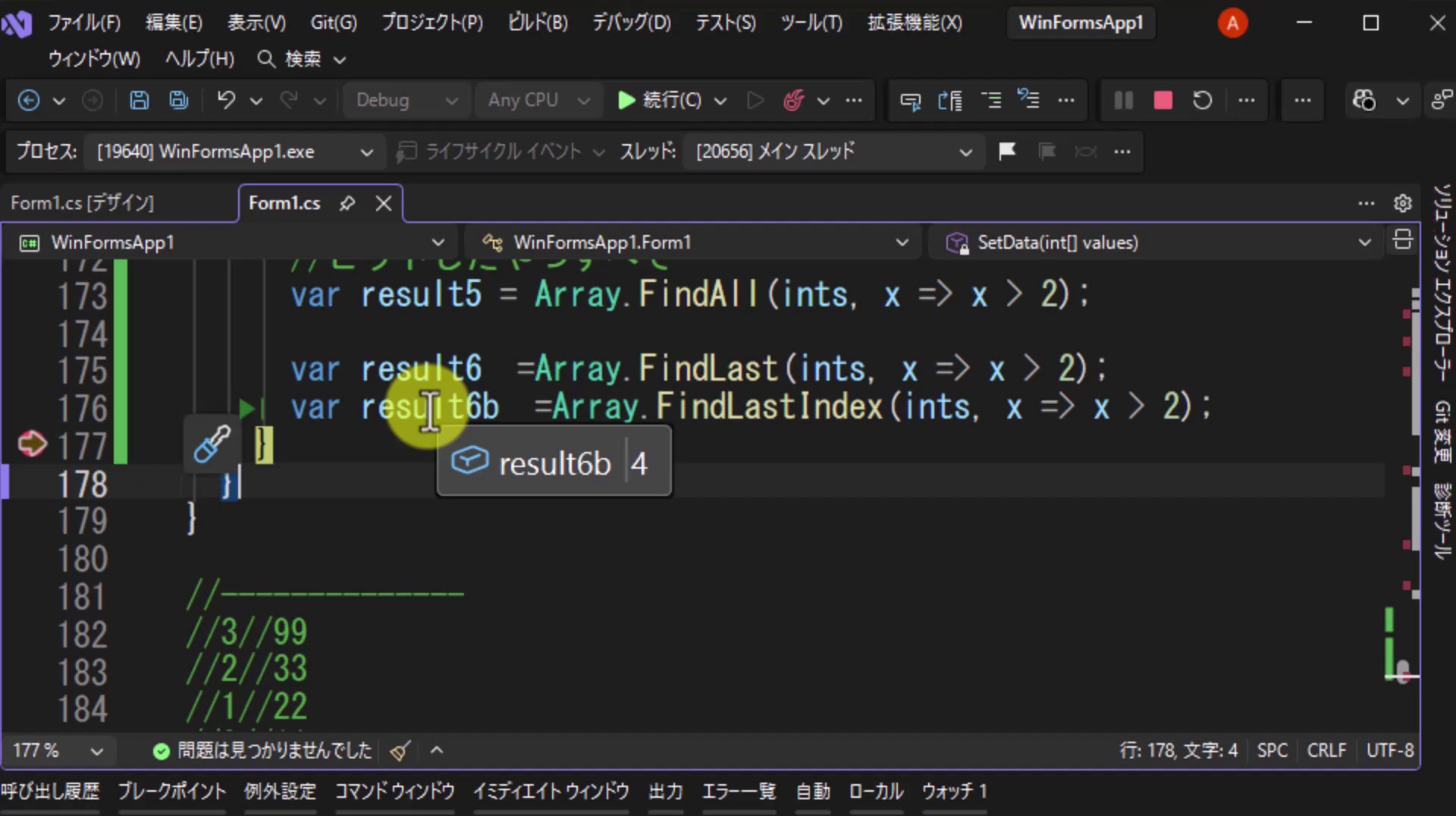Screen dimensions: 1456x816
Task: Open editor settings gear icon at the right of the tab row
Action: (x=1402, y=203)
